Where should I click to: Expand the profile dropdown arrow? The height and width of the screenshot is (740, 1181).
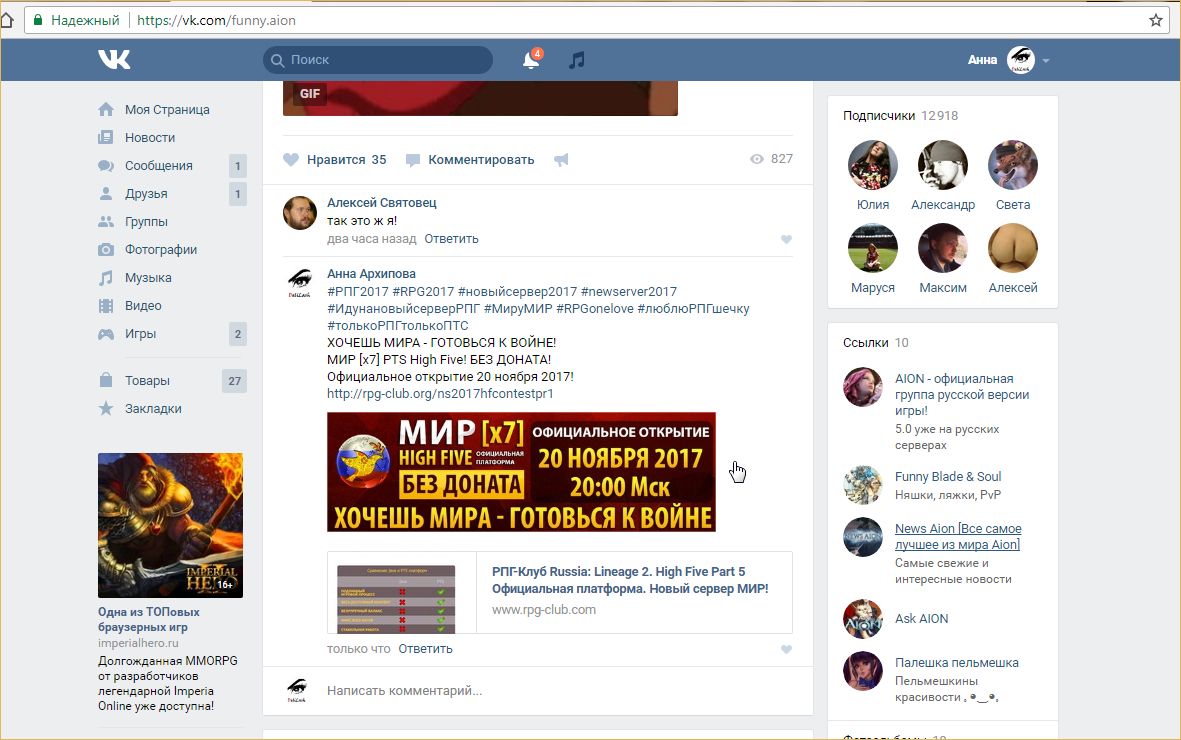[x=1046, y=60]
